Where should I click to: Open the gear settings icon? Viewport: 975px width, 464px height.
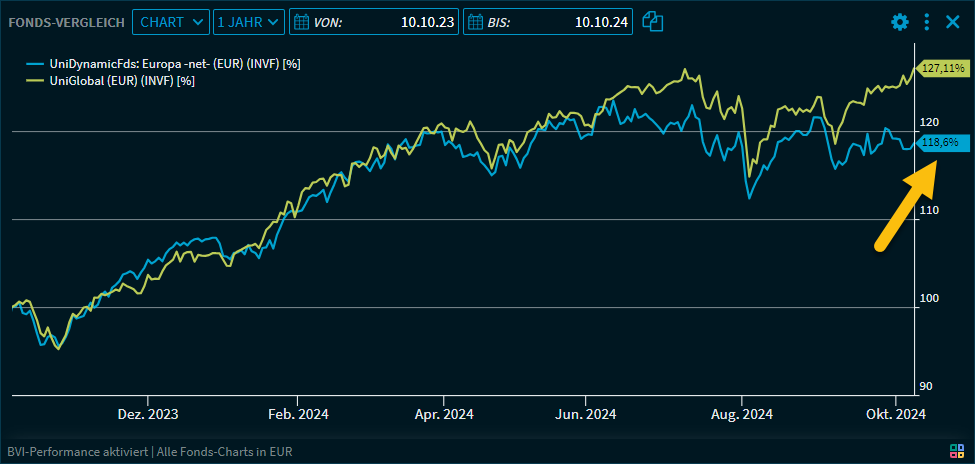pyautogui.click(x=900, y=22)
